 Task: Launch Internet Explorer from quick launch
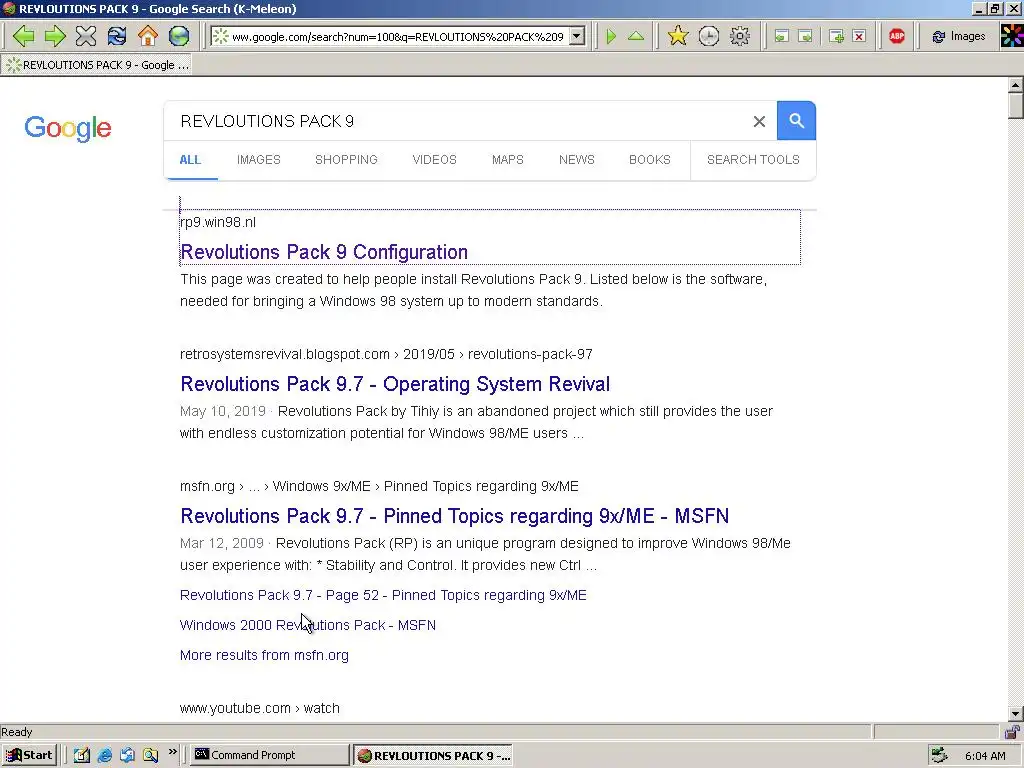pyautogui.click(x=104, y=756)
